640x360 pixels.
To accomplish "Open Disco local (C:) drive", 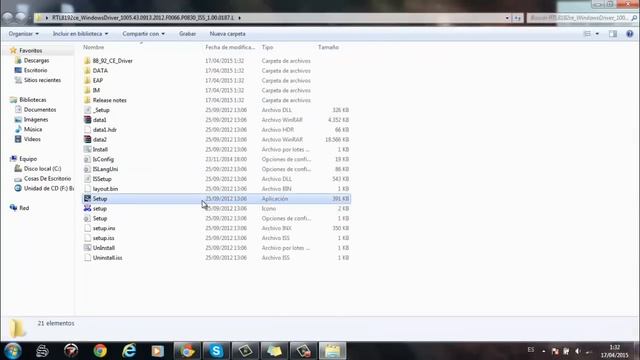I will click(x=42, y=169).
